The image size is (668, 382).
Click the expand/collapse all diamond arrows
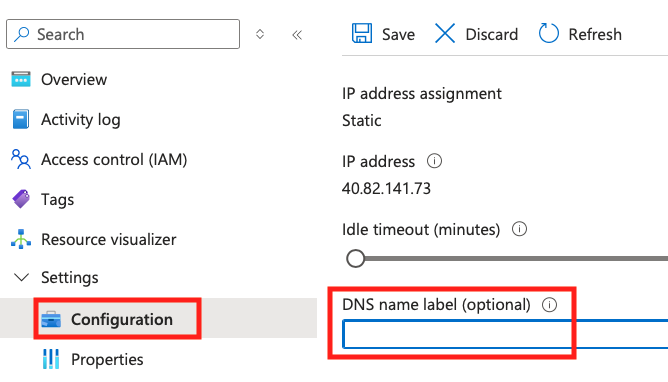260,34
